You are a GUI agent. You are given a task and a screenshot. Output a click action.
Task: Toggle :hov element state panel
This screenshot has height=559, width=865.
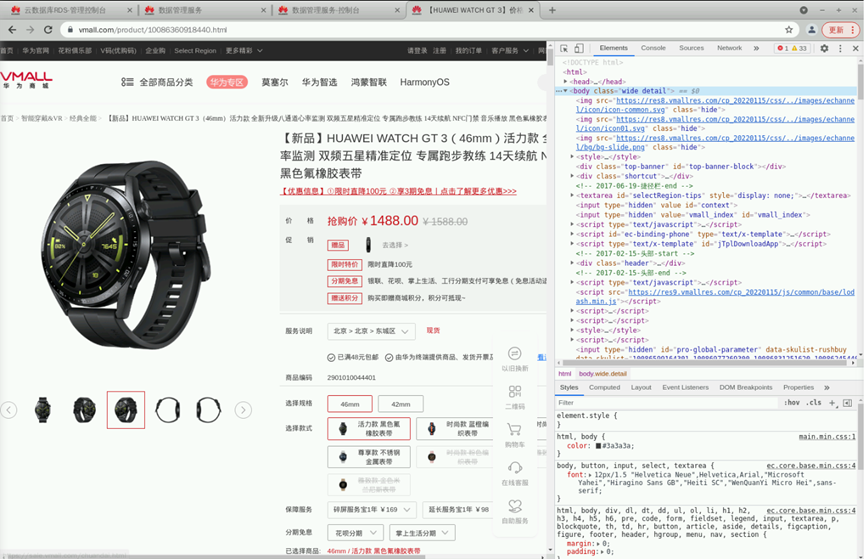[x=792, y=403]
